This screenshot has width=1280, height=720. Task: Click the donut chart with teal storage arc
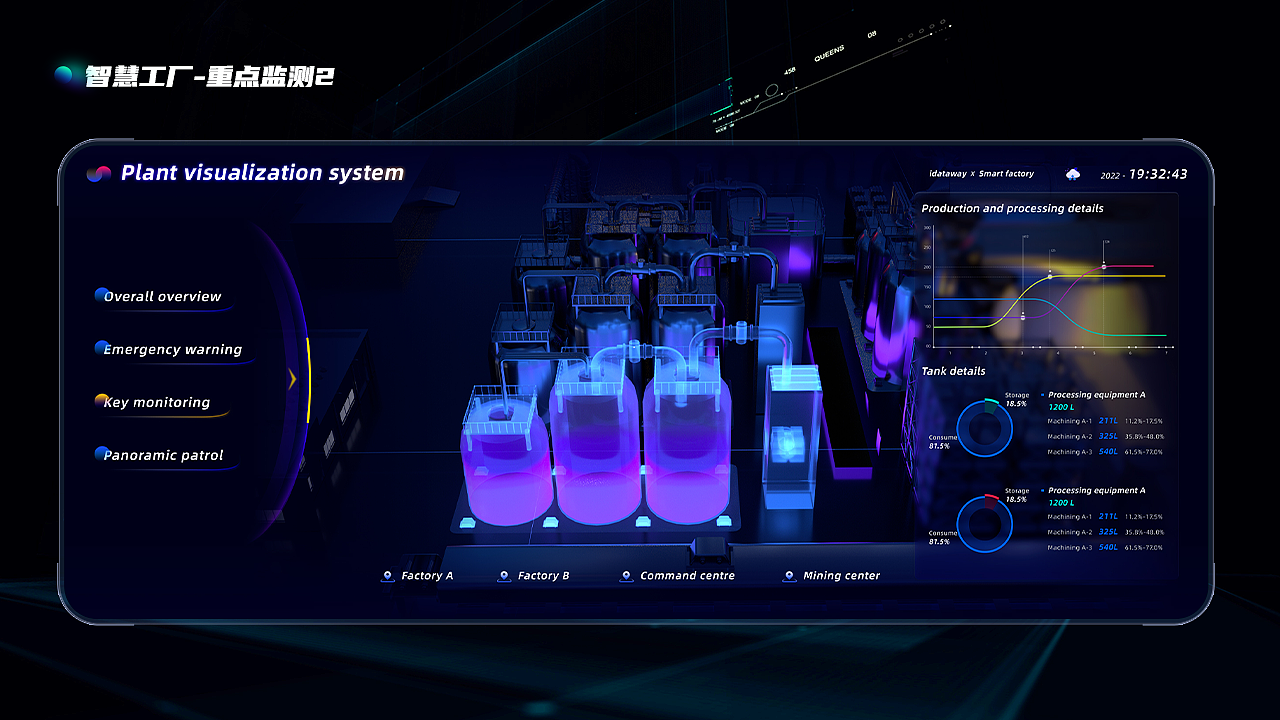point(984,428)
